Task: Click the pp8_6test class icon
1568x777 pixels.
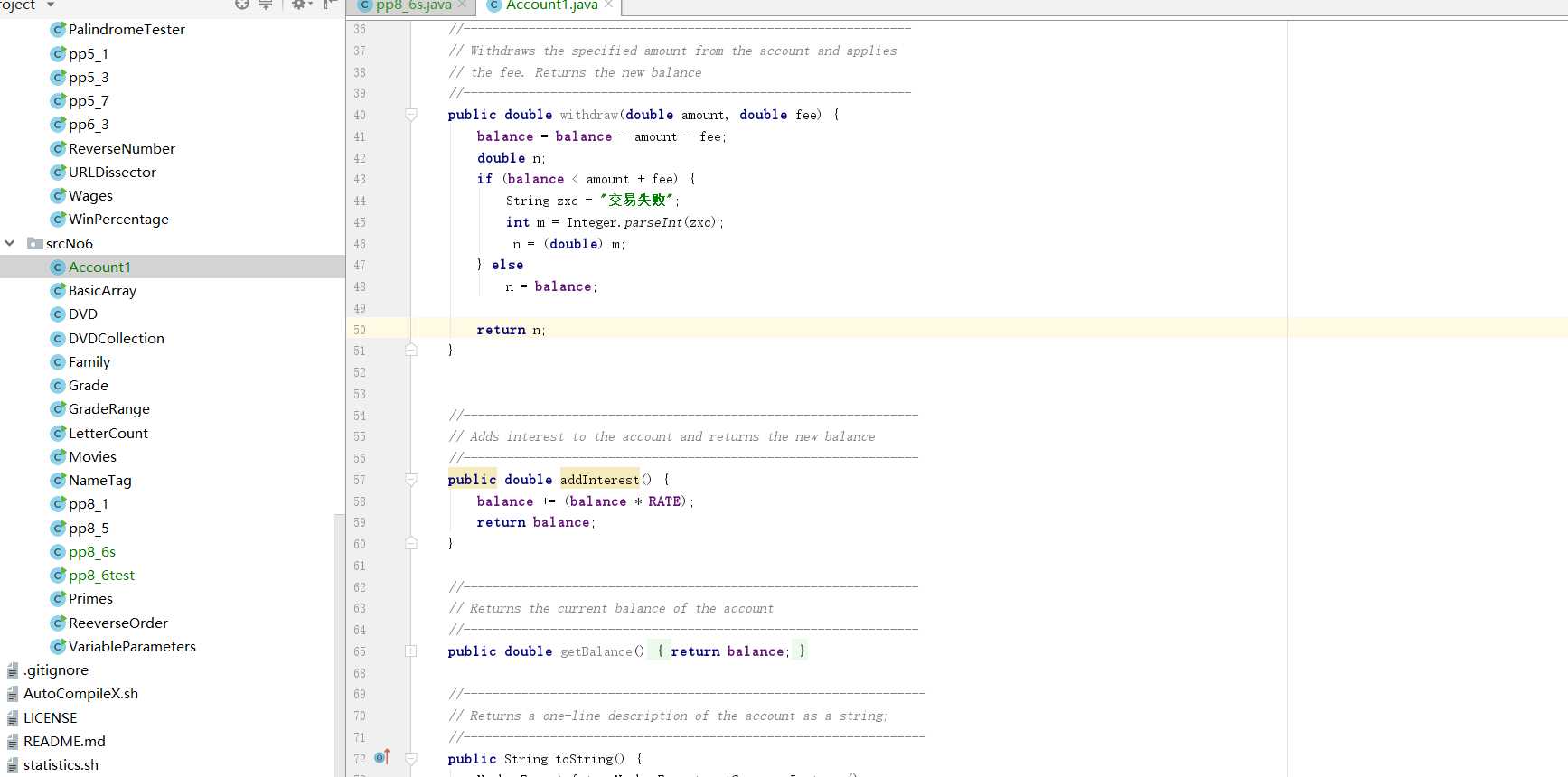Action: [58, 576]
